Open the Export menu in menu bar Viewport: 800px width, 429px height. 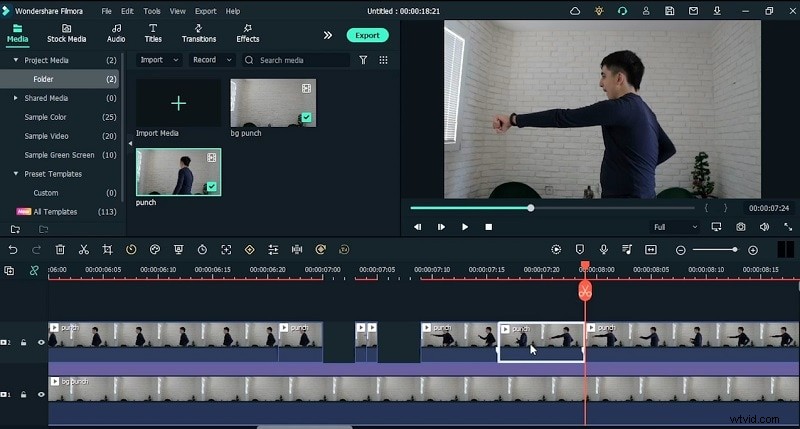(206, 11)
